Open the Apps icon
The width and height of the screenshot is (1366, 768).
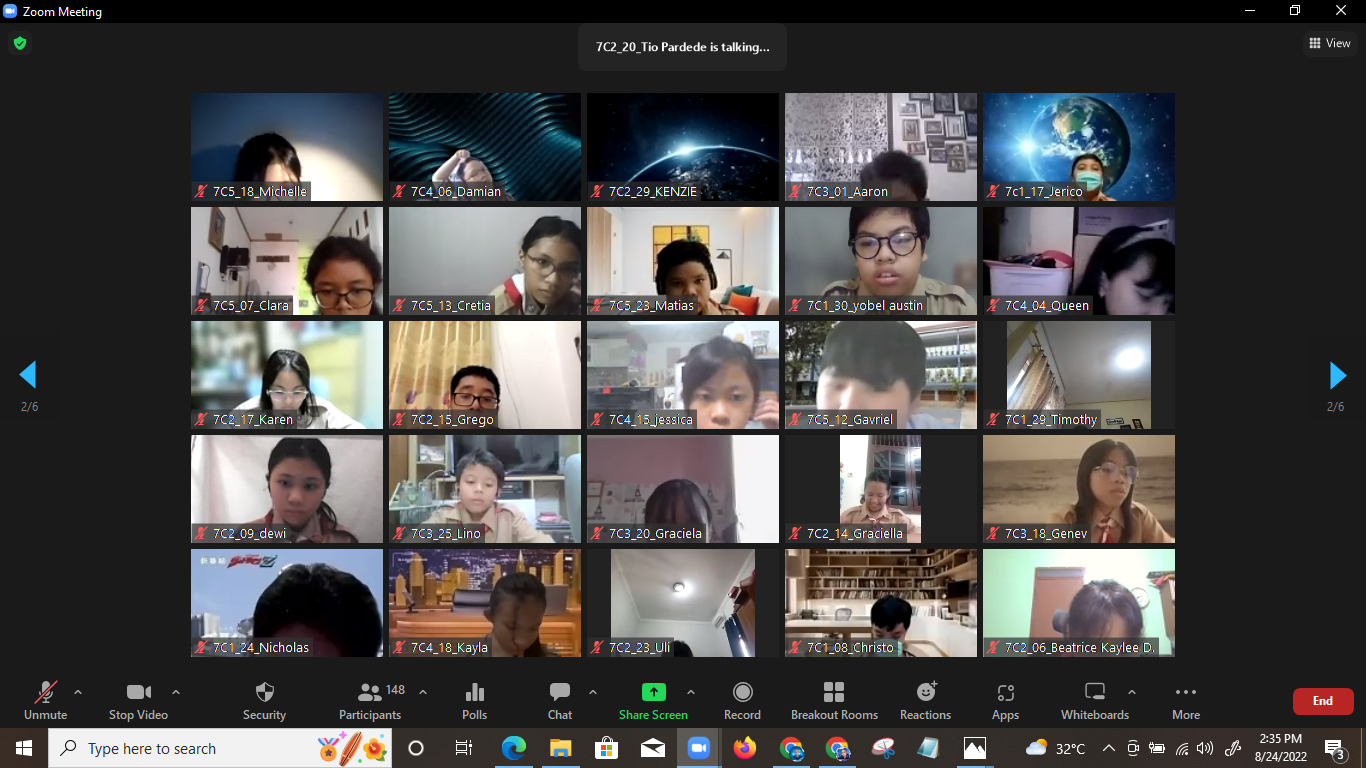(1006, 692)
